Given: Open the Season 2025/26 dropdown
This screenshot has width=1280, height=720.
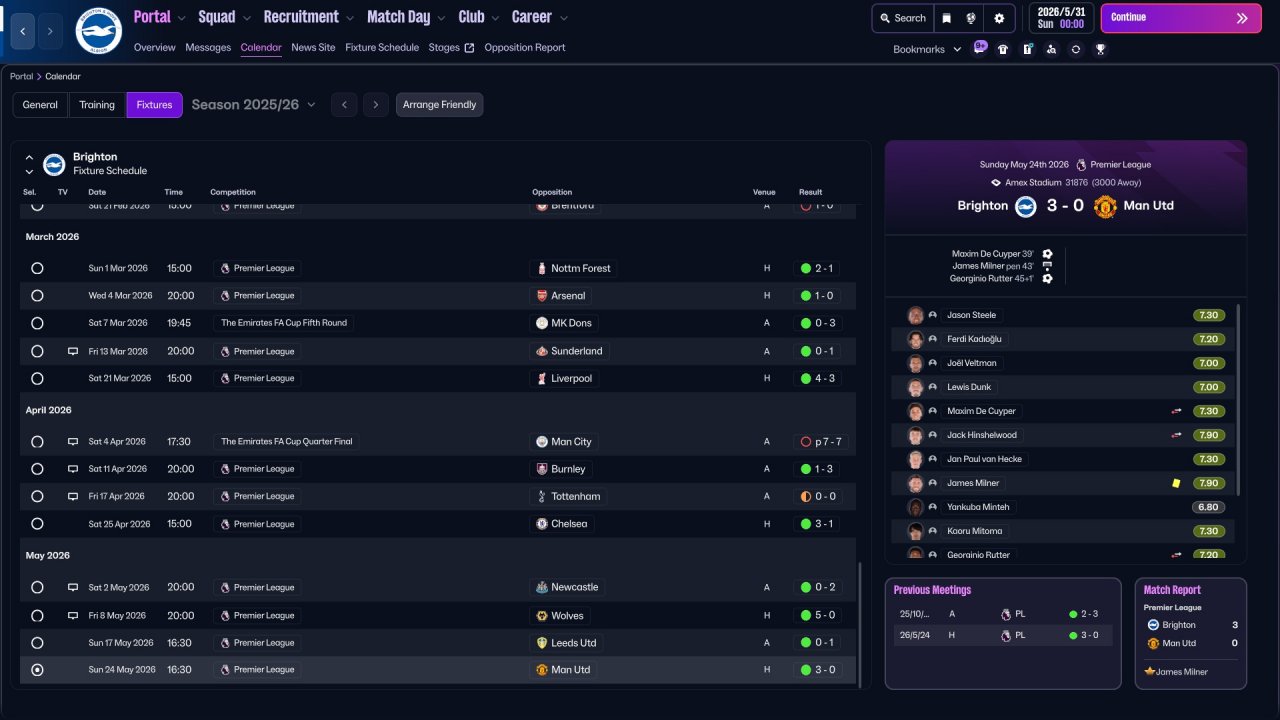Looking at the screenshot, I should pos(253,105).
